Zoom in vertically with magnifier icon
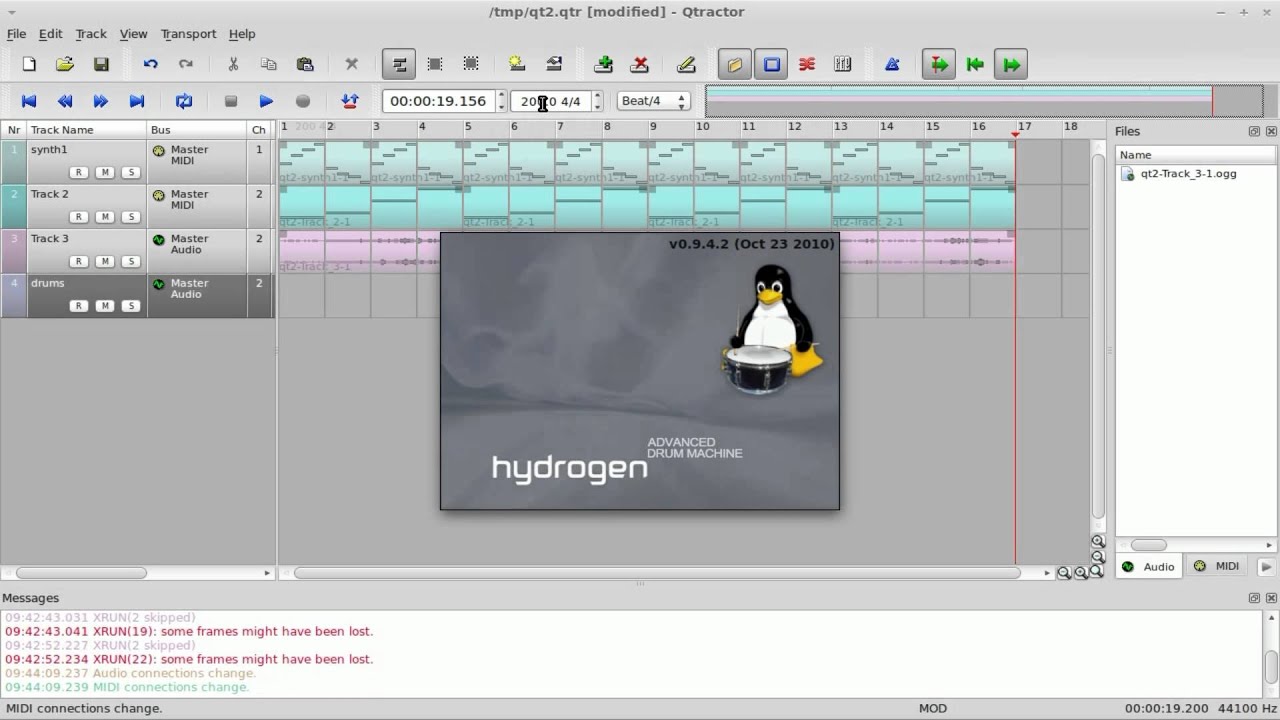1280x720 pixels. click(1098, 541)
